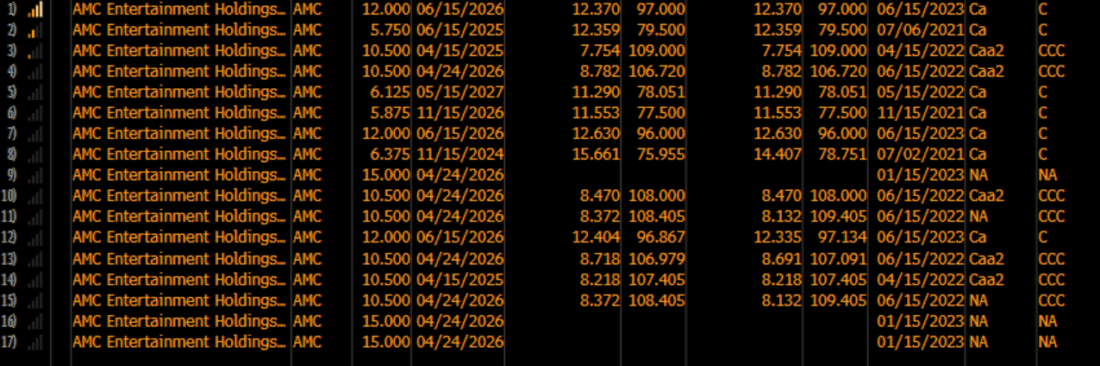Select the 6.125 coupon value

coord(391,93)
